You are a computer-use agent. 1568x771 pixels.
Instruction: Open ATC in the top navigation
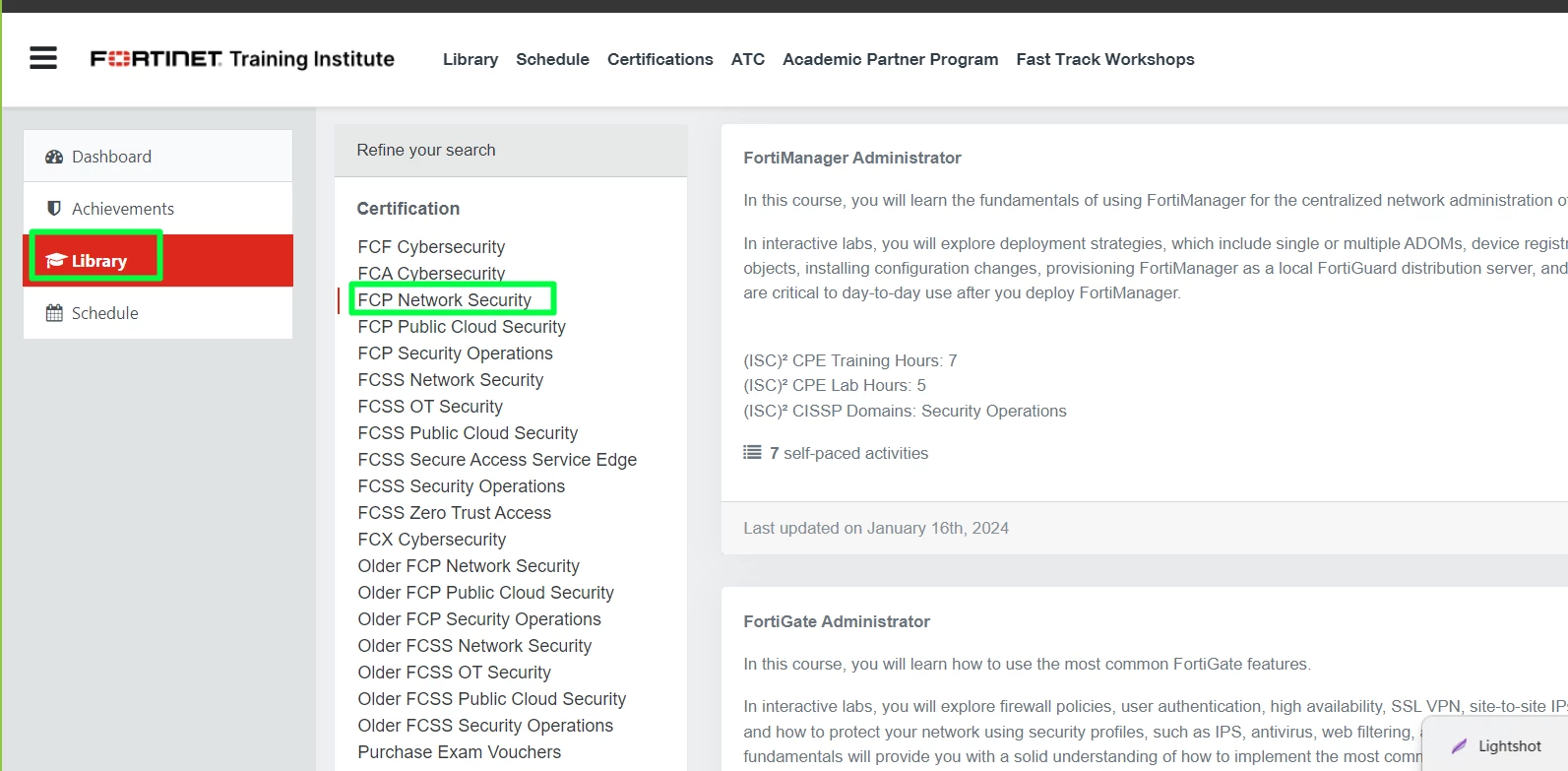point(748,59)
